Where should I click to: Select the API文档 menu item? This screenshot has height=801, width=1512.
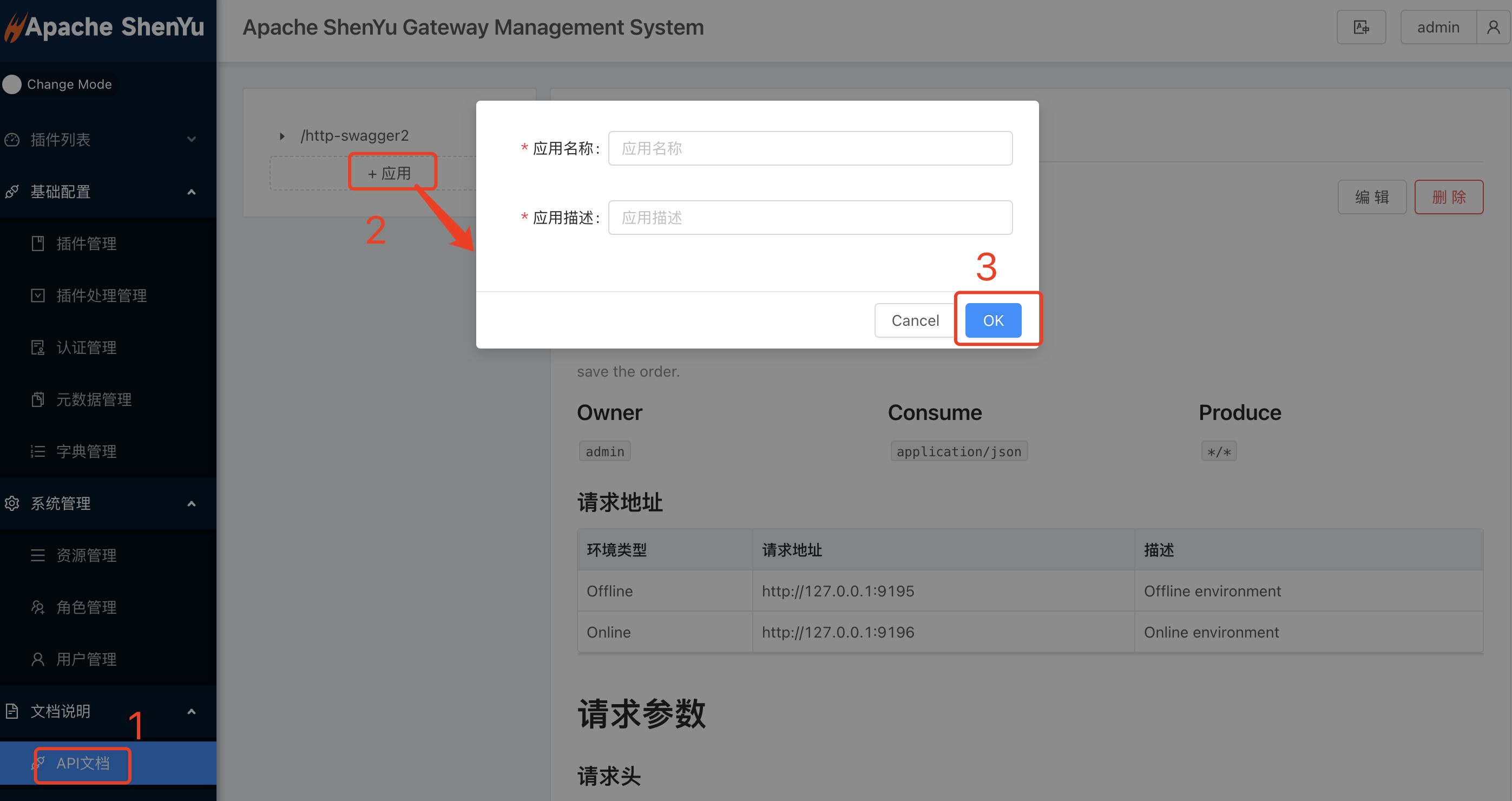point(82,764)
